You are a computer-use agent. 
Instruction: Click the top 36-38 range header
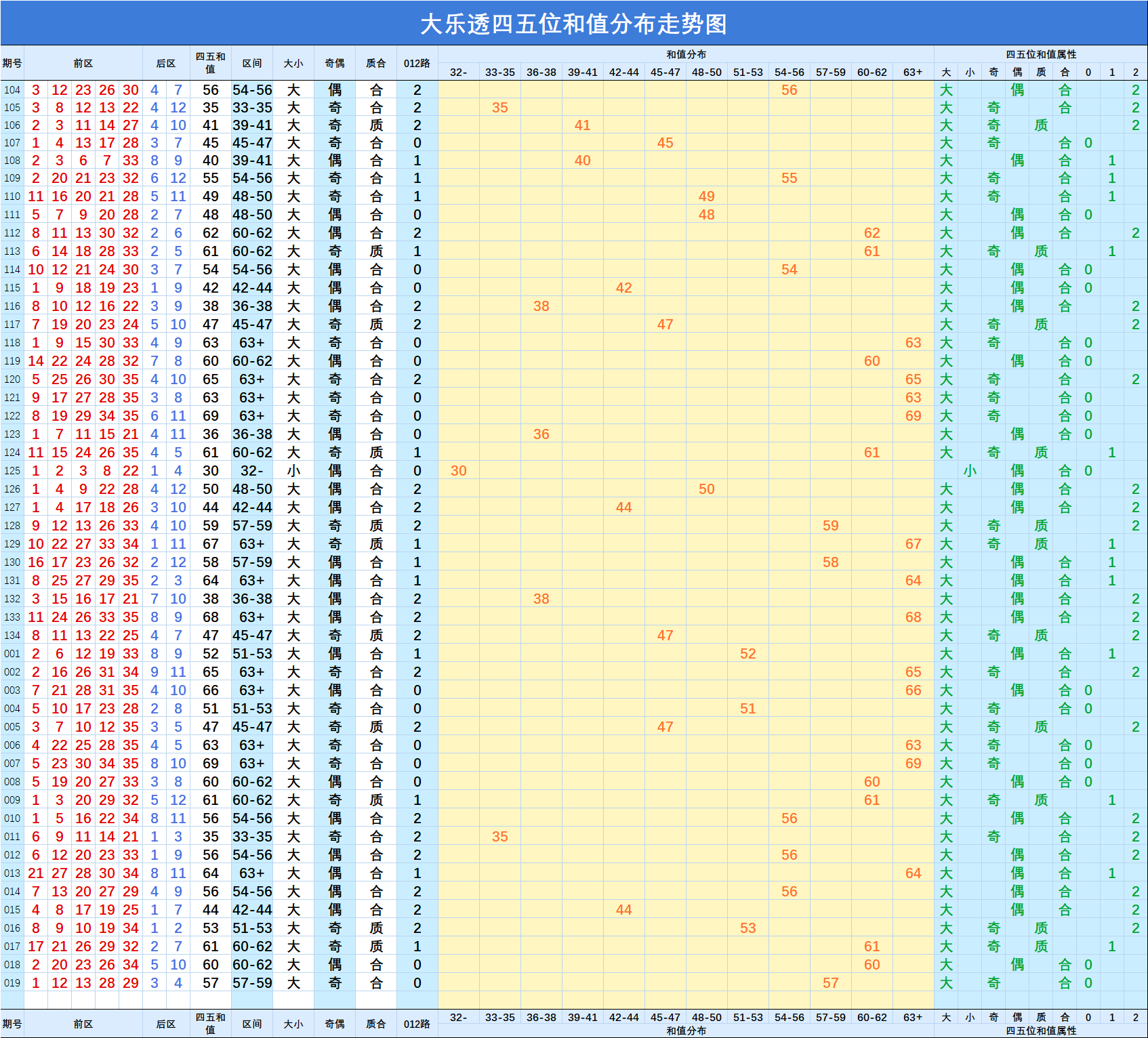(541, 72)
